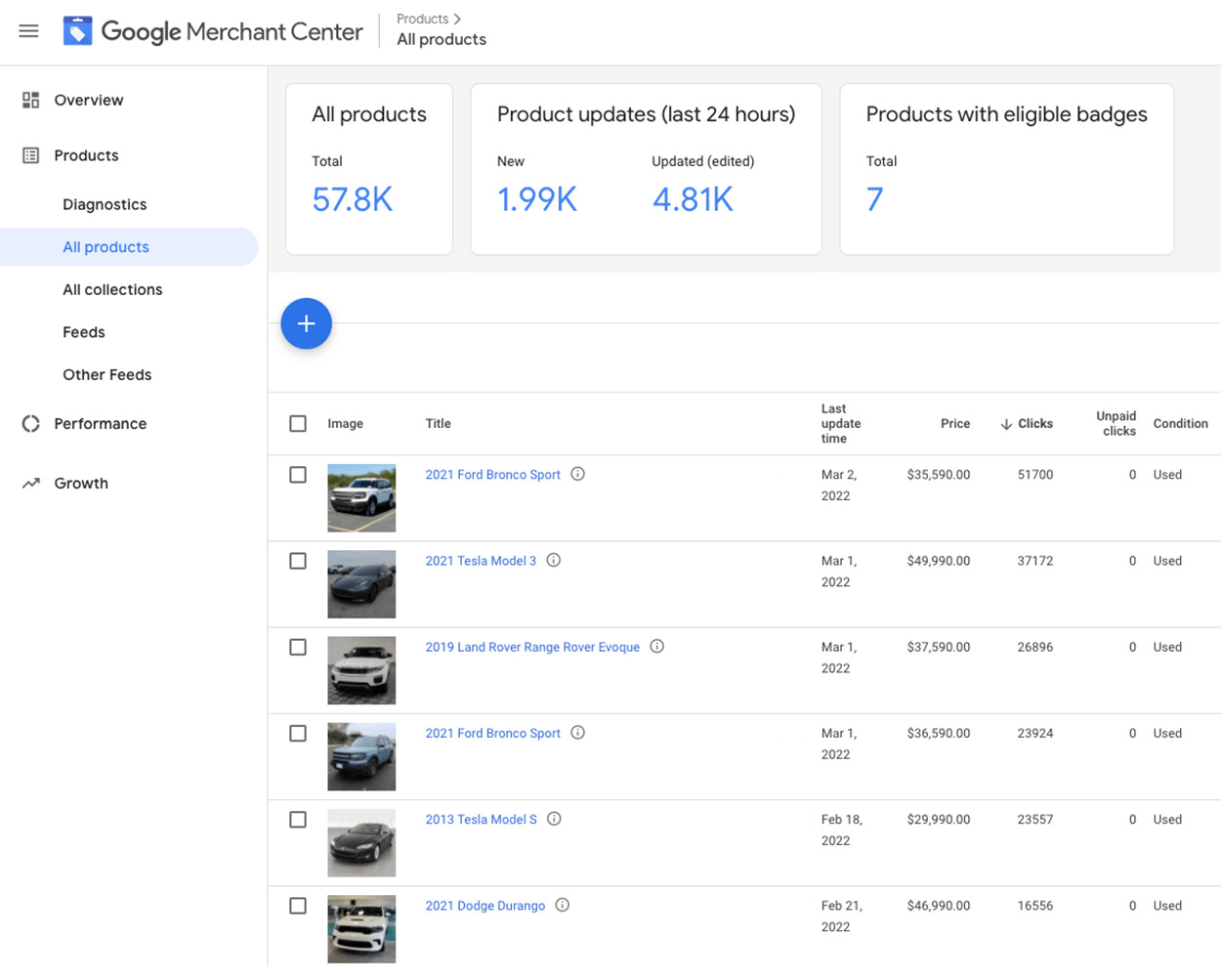Click the Google Merchant Center logo icon

click(x=78, y=31)
